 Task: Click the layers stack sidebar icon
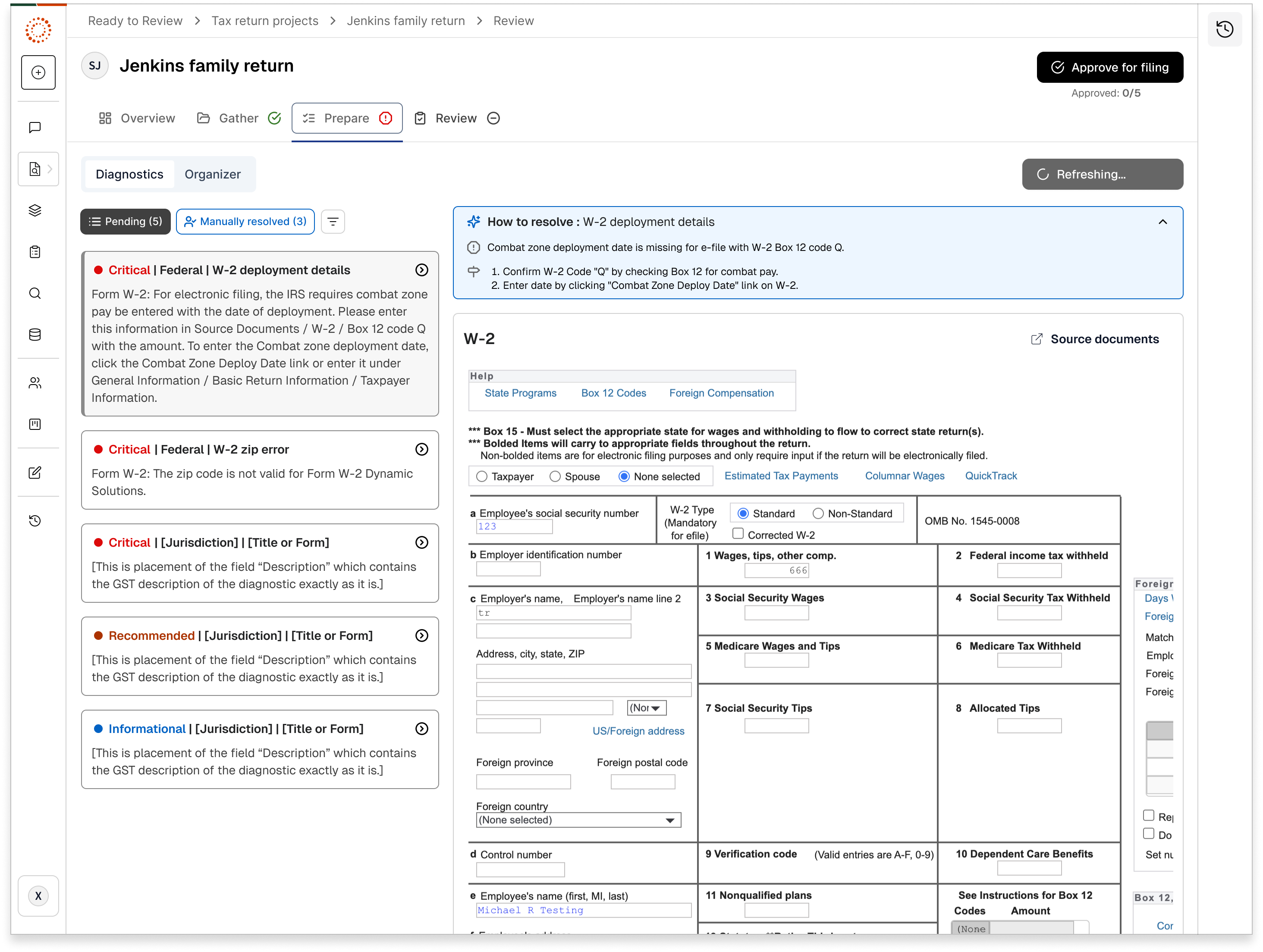[35, 210]
